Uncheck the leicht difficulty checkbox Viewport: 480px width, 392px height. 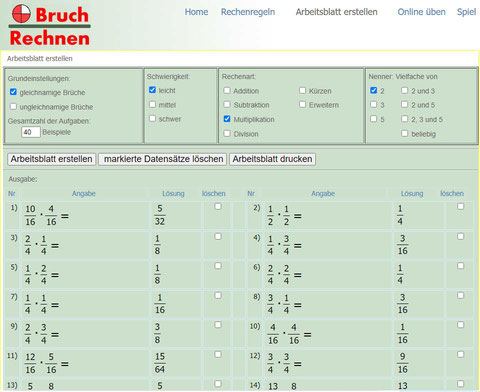click(152, 90)
